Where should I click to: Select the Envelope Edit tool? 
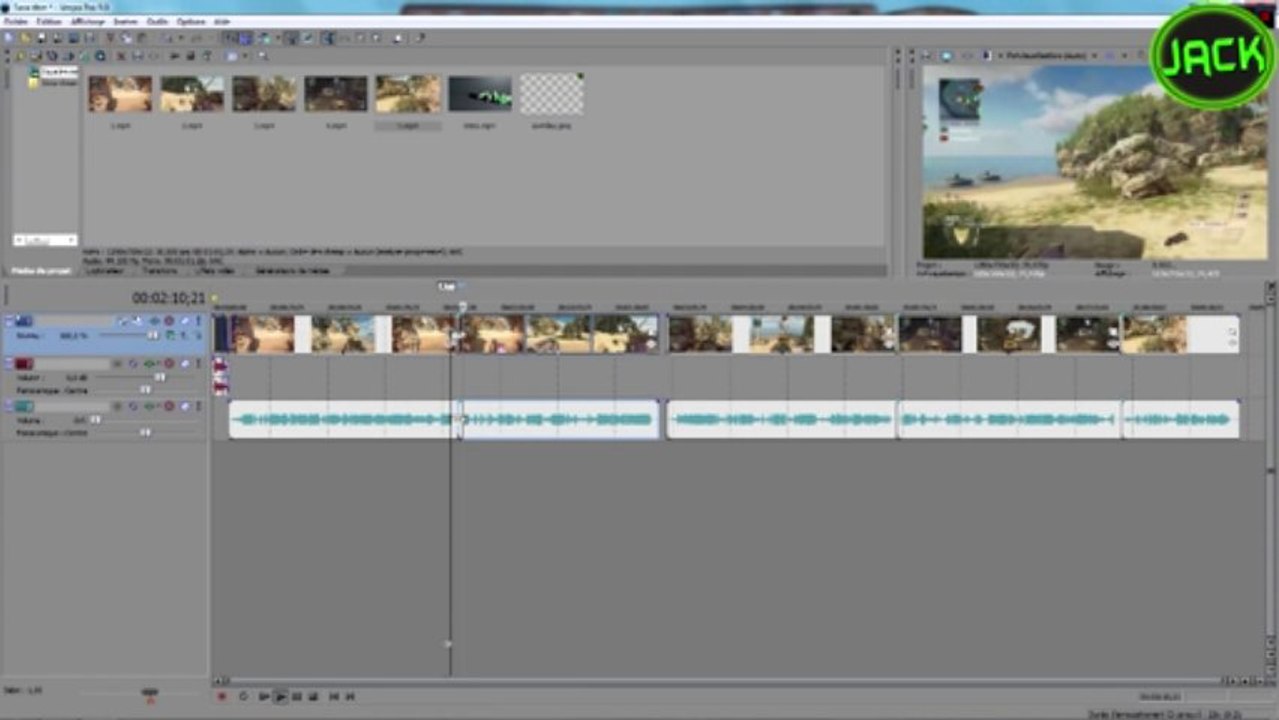coord(344,37)
